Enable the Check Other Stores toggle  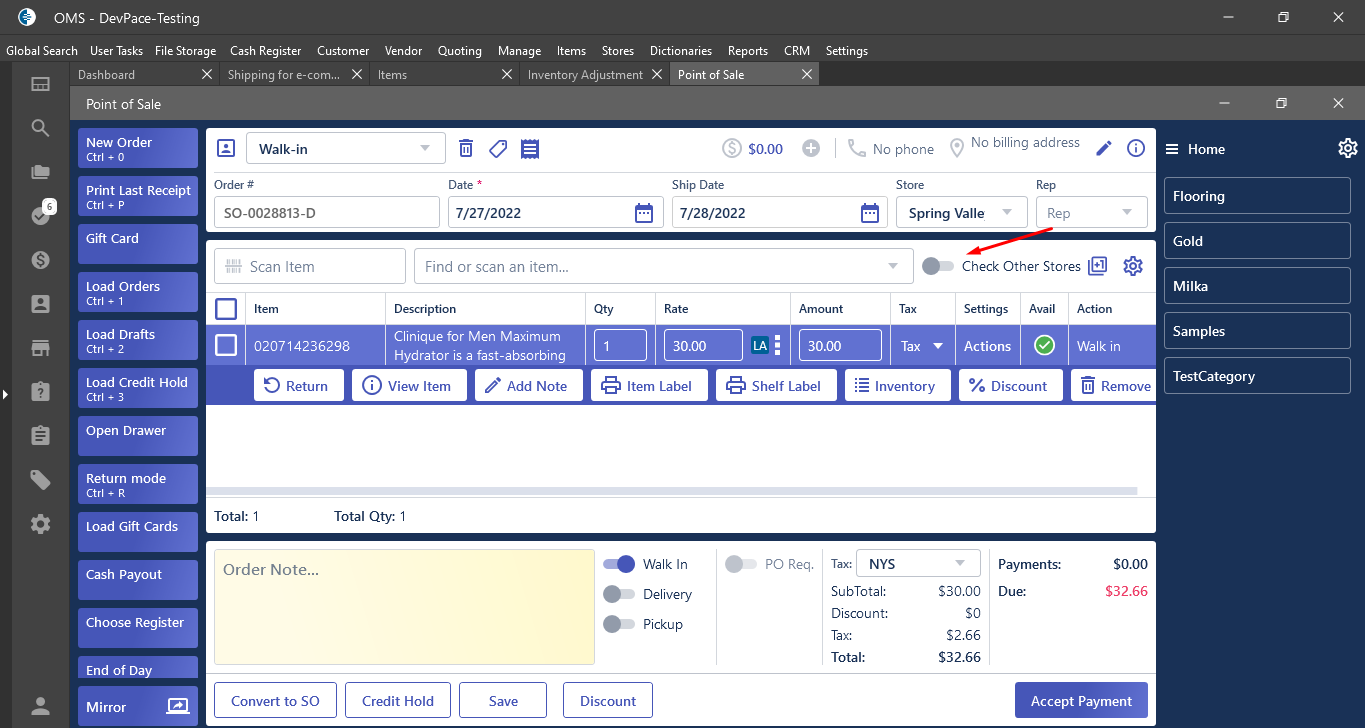938,266
